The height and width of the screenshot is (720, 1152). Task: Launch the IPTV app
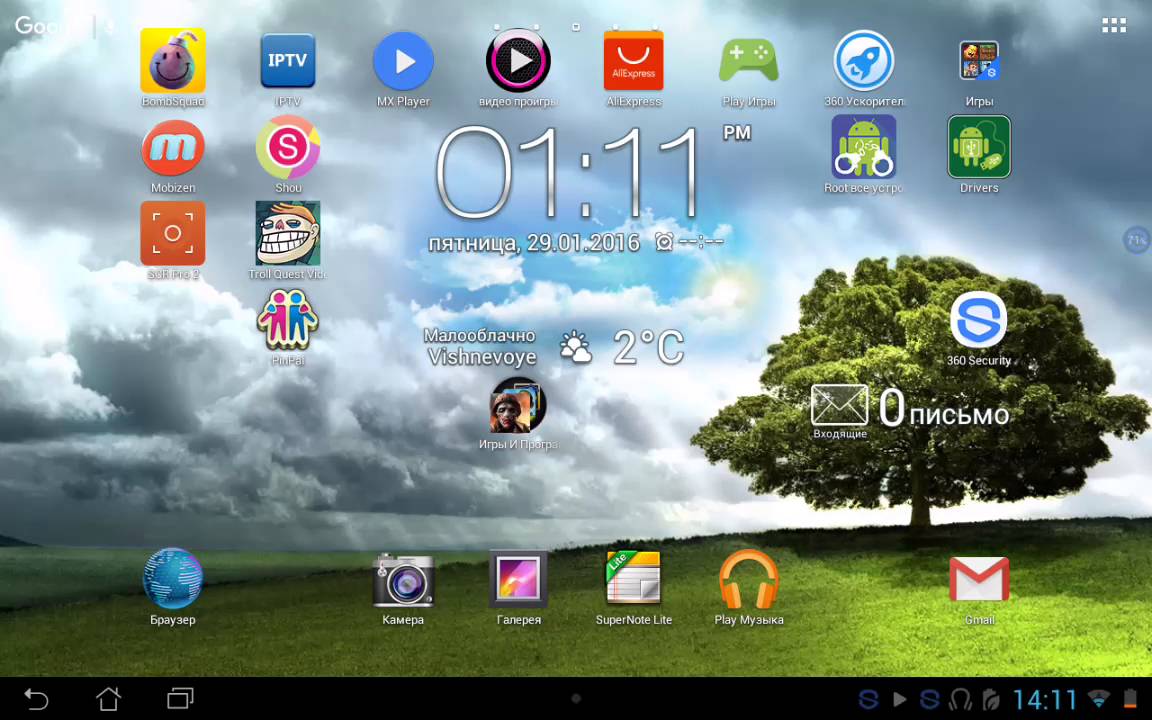[x=287, y=60]
